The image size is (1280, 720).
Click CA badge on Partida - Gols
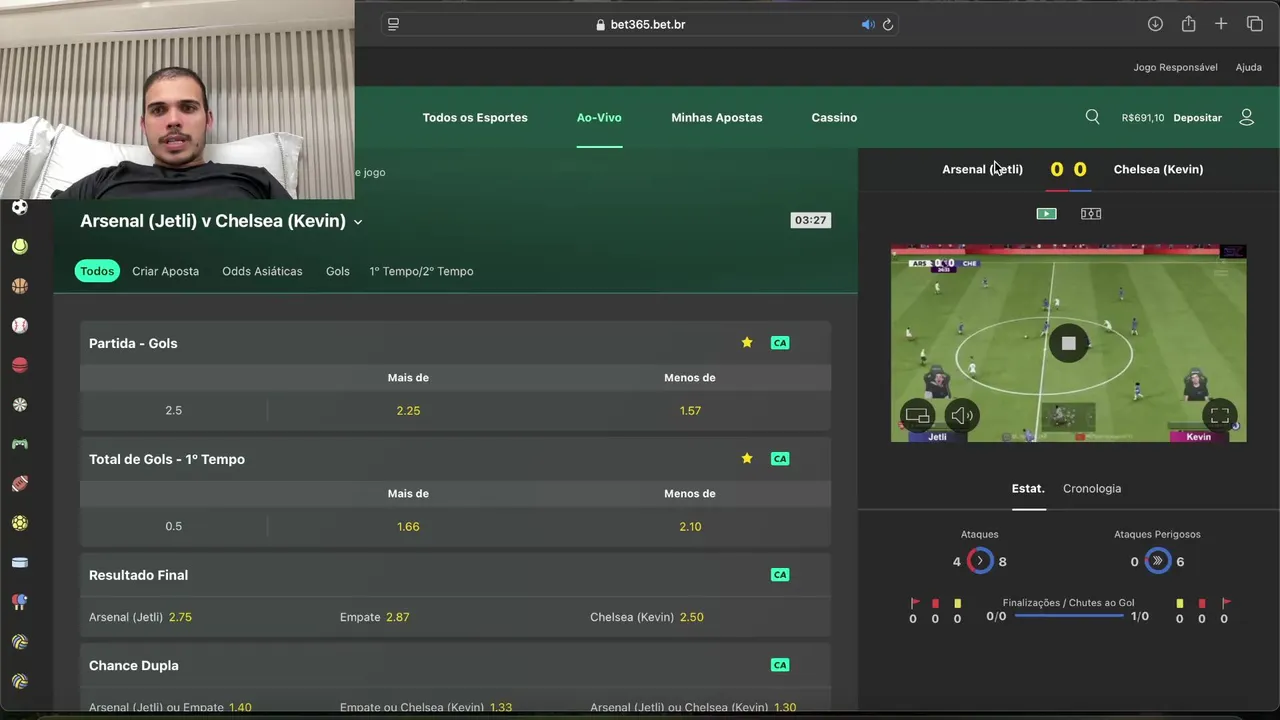coord(780,343)
